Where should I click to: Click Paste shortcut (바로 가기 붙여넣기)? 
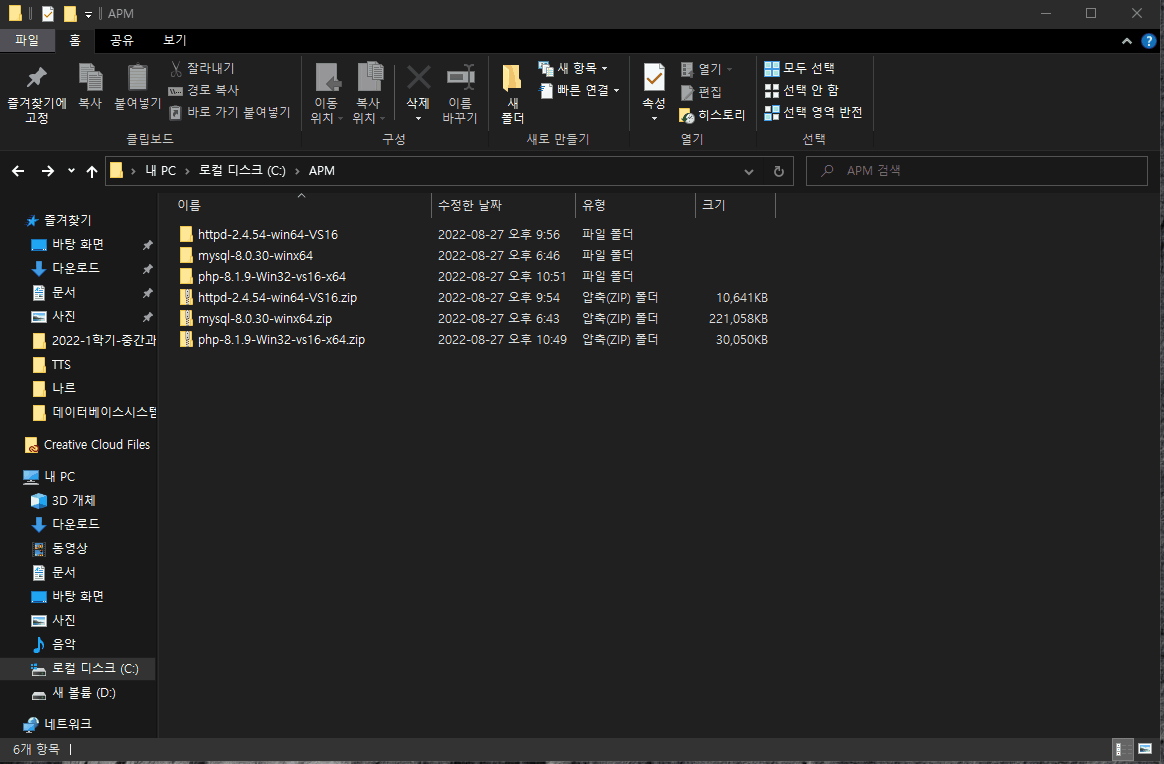pos(230,113)
